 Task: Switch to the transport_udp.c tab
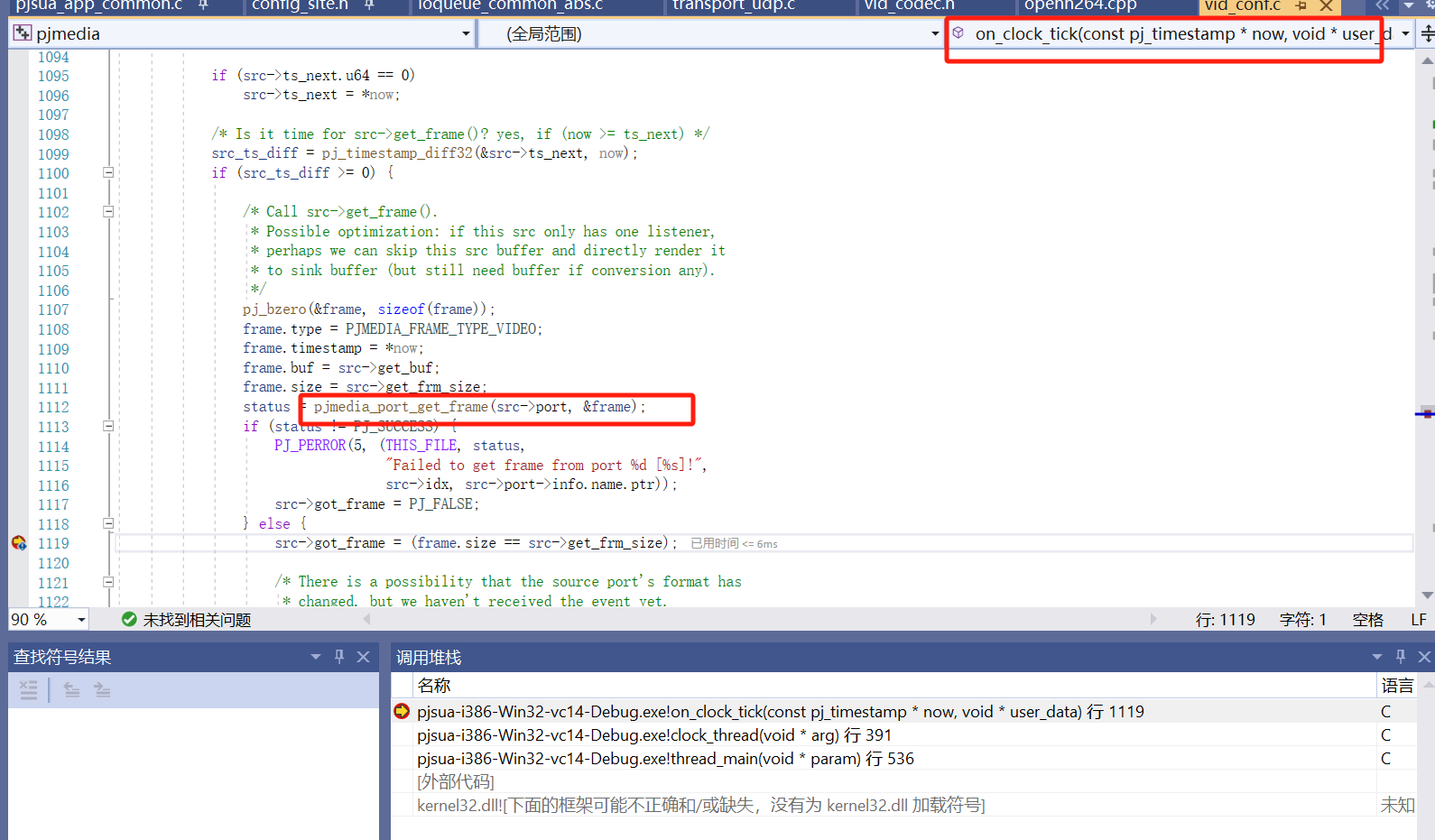[733, 6]
